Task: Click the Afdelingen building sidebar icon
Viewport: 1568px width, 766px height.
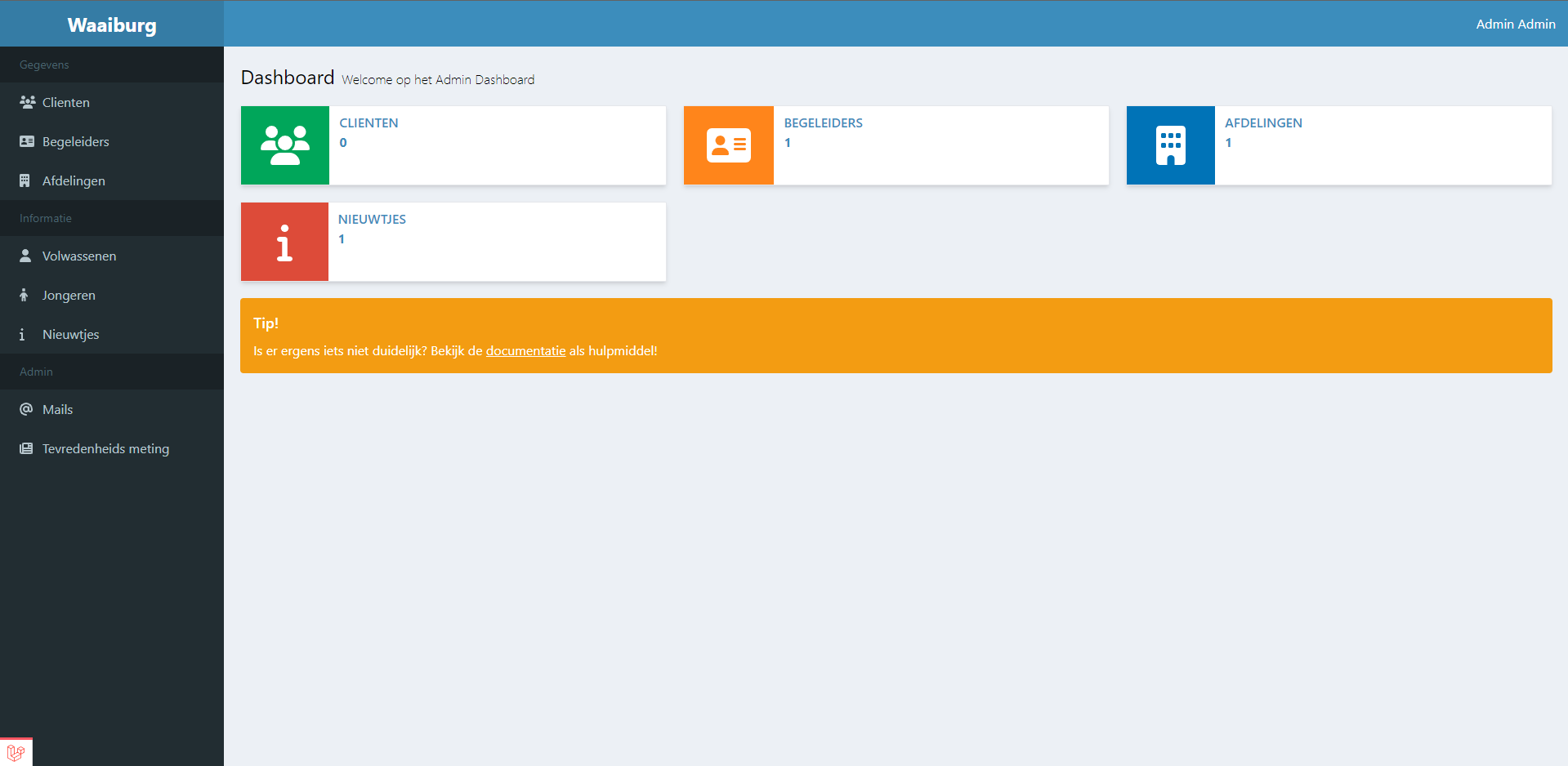Action: click(x=25, y=180)
